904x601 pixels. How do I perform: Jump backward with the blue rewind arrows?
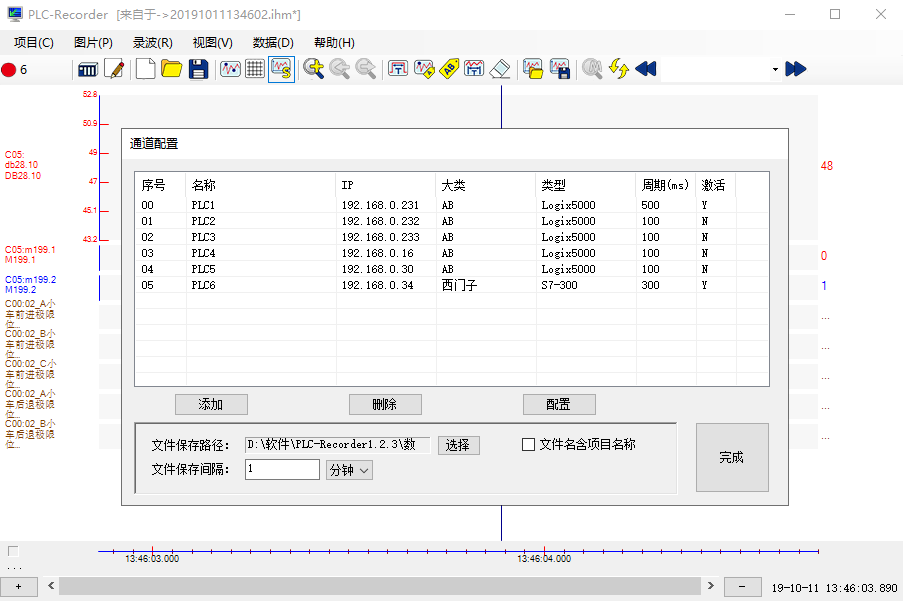(646, 69)
